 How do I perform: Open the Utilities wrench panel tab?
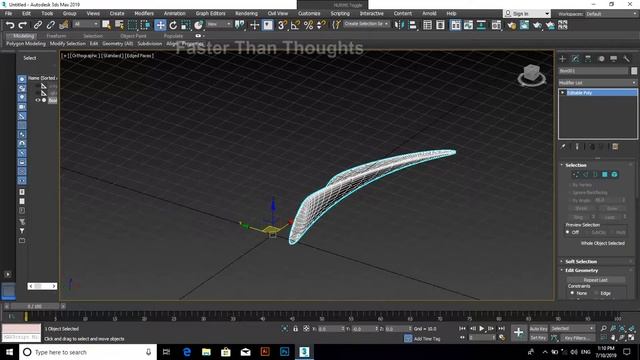coord(627,59)
